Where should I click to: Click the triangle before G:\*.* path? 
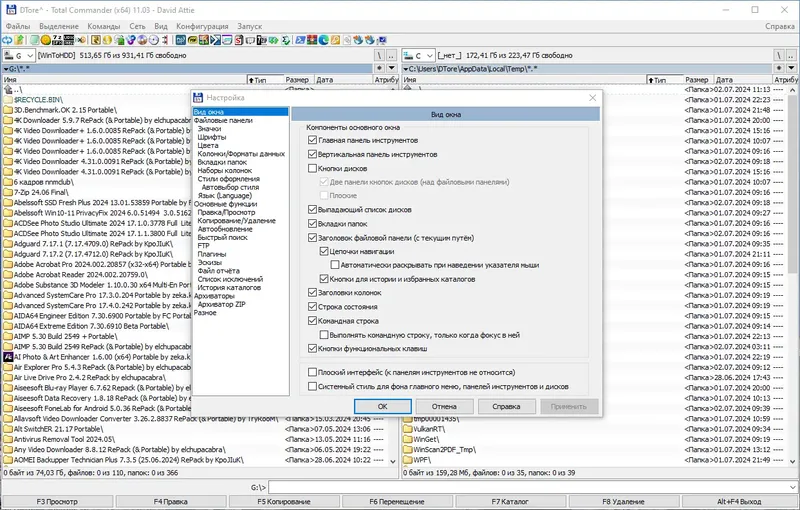(x=6, y=69)
